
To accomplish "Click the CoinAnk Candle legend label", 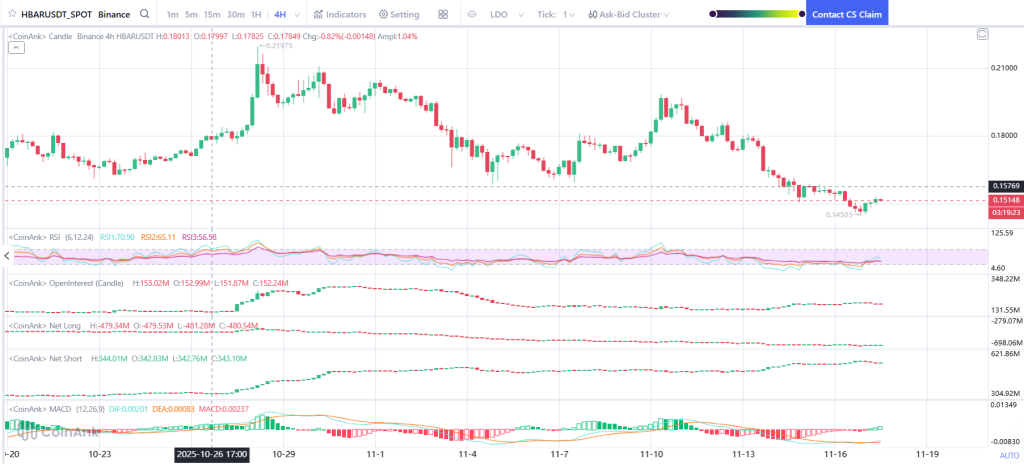I will pos(40,37).
